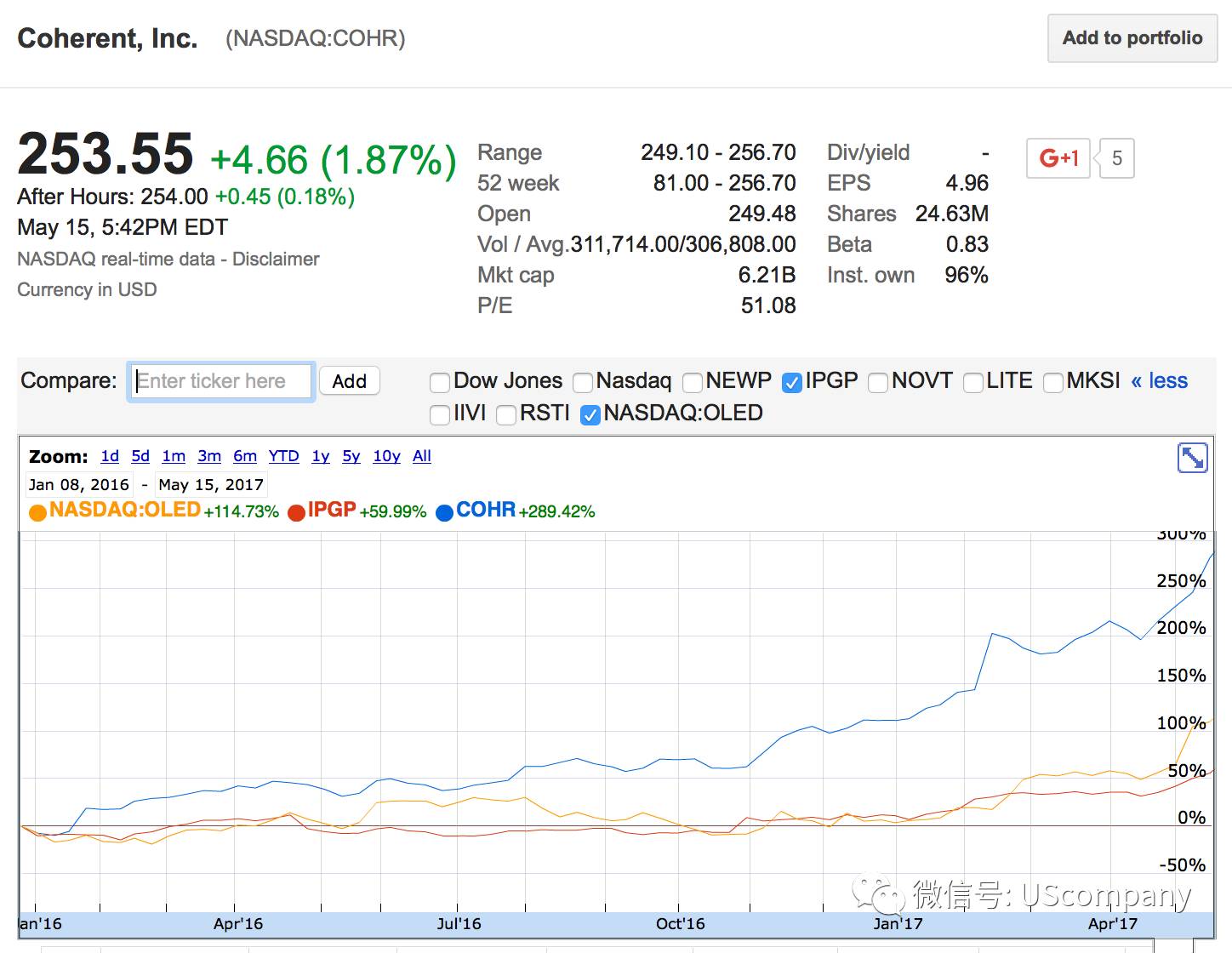Image resolution: width=1232 pixels, height=953 pixels.
Task: Show All time chart range
Action: [422, 456]
